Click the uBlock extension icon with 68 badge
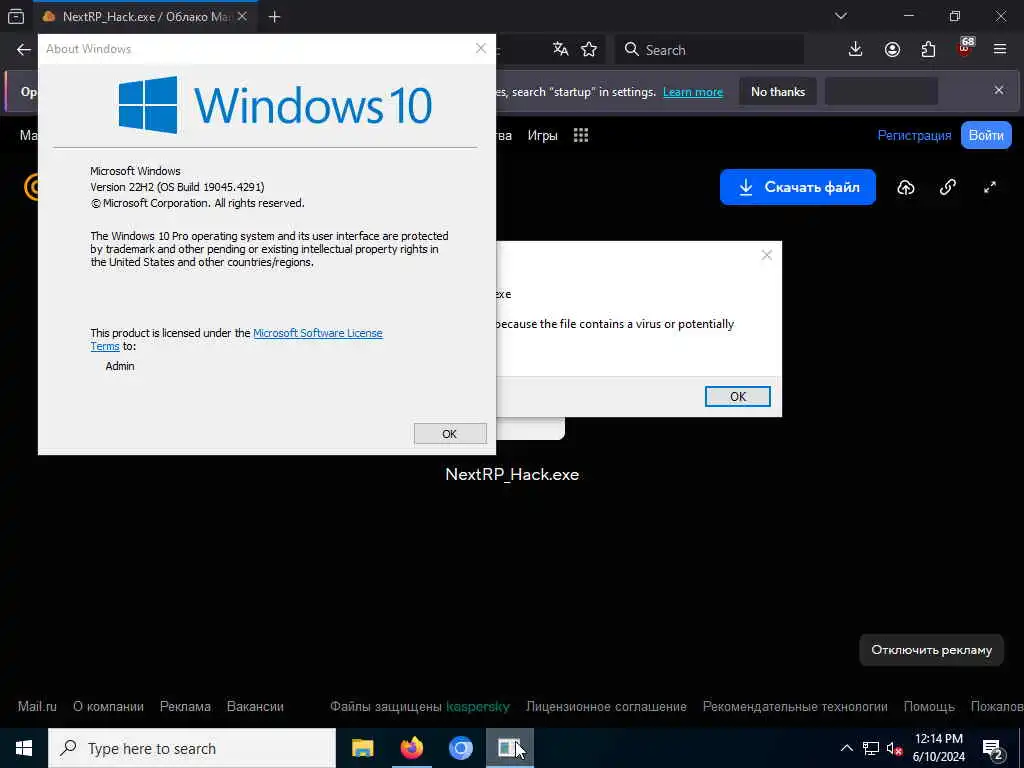 [x=965, y=48]
